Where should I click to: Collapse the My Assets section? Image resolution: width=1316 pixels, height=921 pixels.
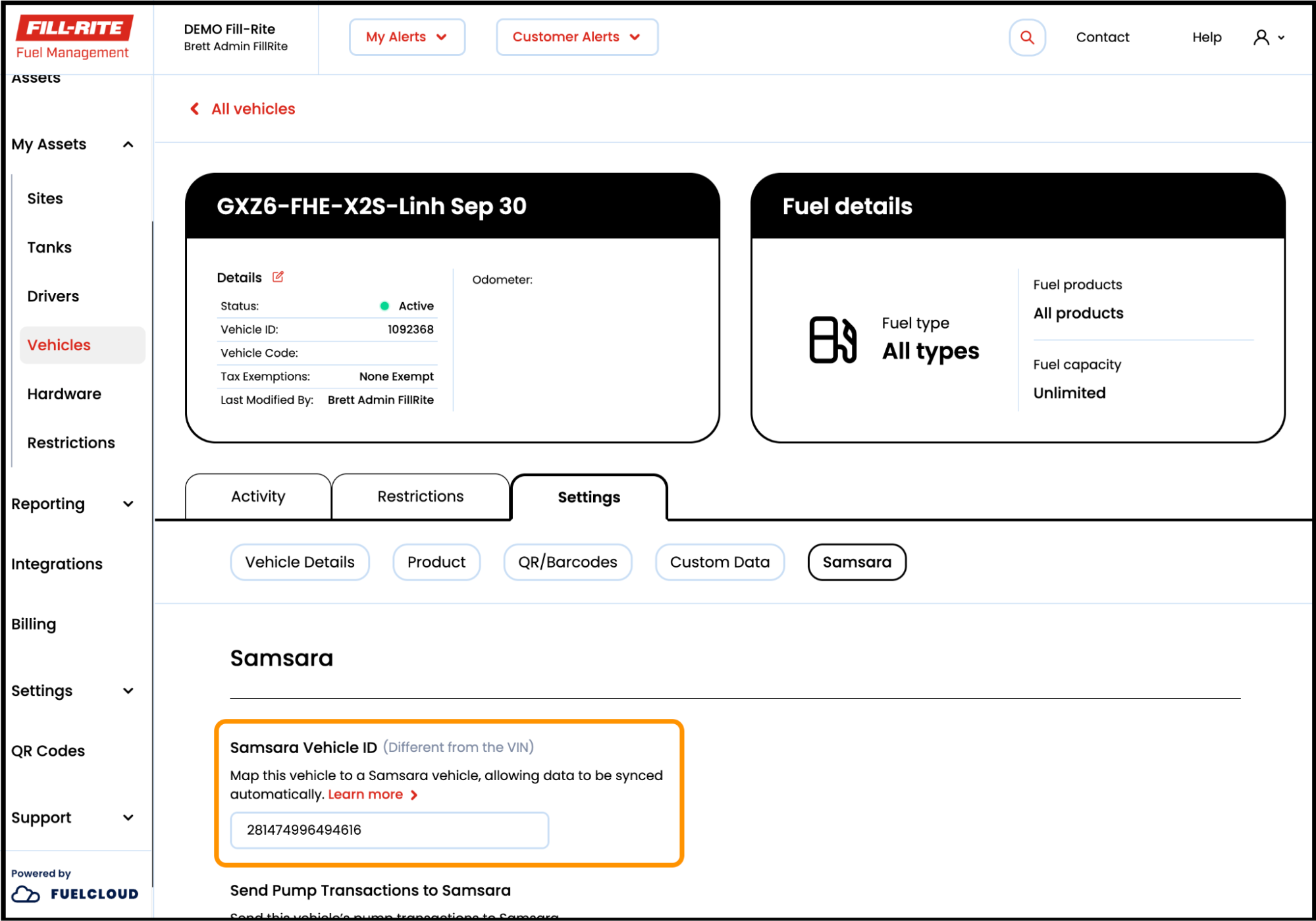(128, 145)
